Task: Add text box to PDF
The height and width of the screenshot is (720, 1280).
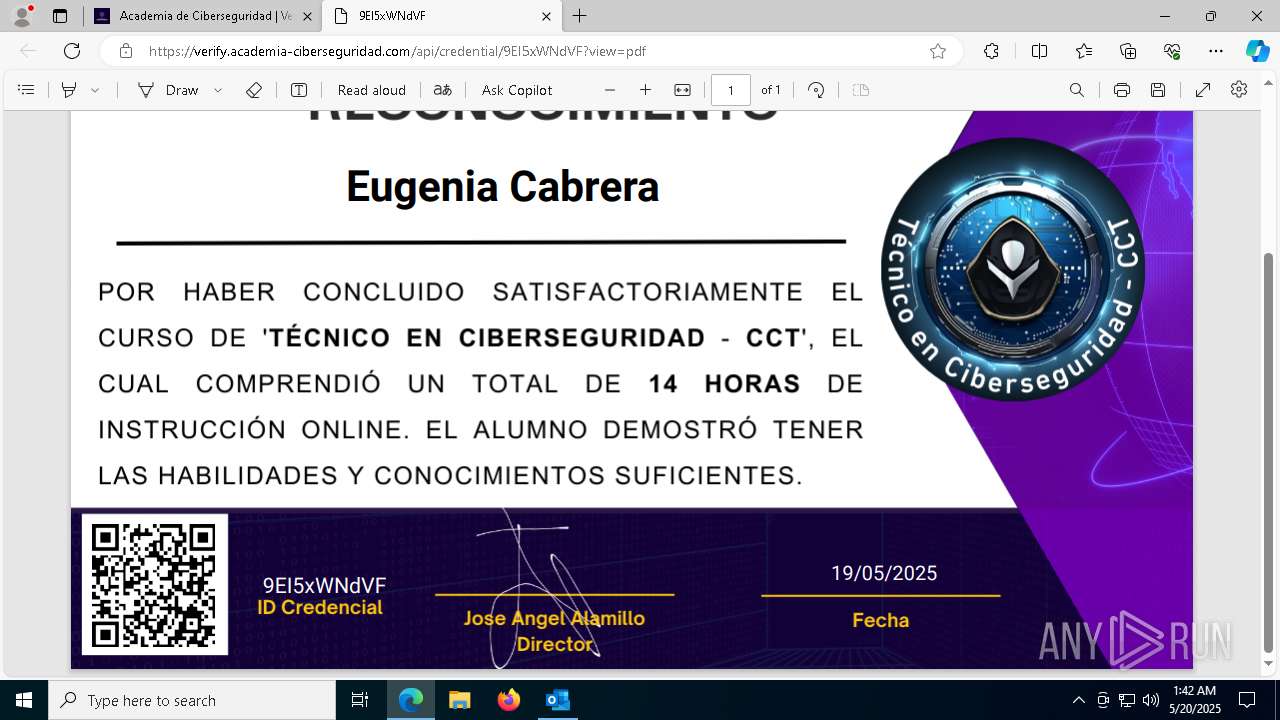Action: click(299, 90)
